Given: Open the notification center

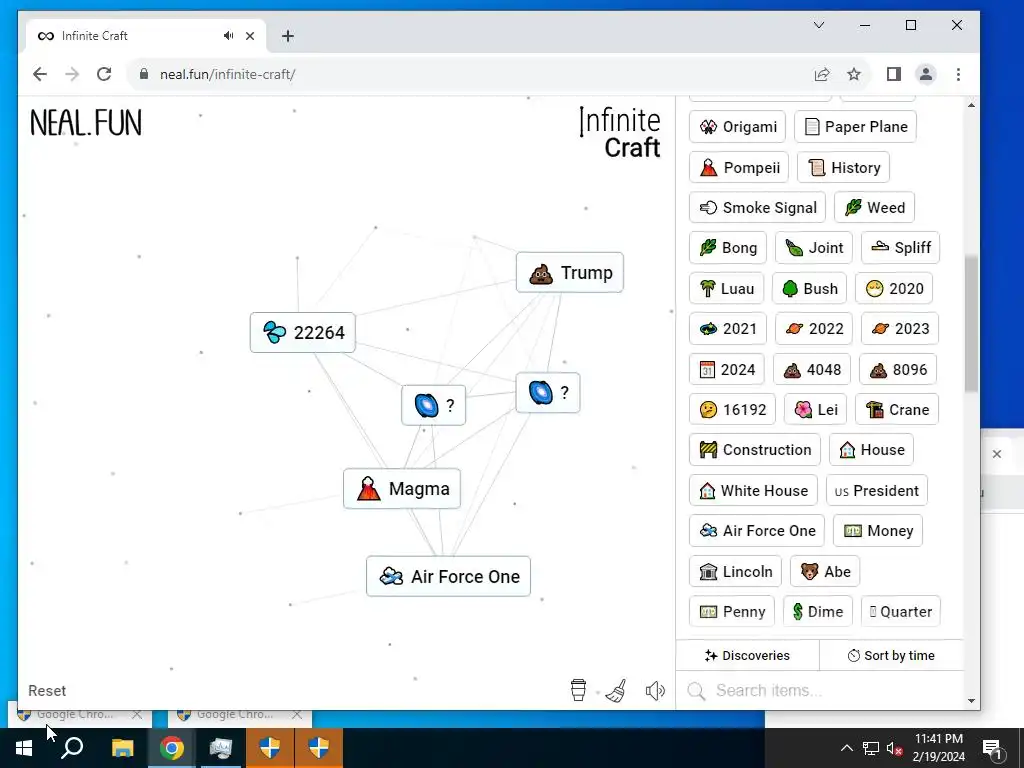Looking at the screenshot, I should coord(991,749).
